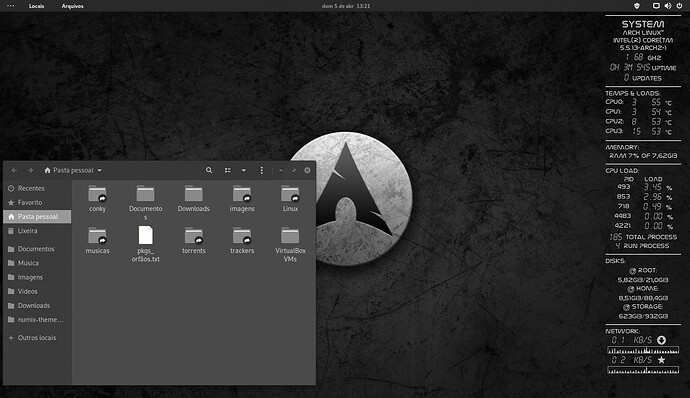Open the clock showing dom 5 de abr
Screen dimensions: 690x398
point(345,6)
